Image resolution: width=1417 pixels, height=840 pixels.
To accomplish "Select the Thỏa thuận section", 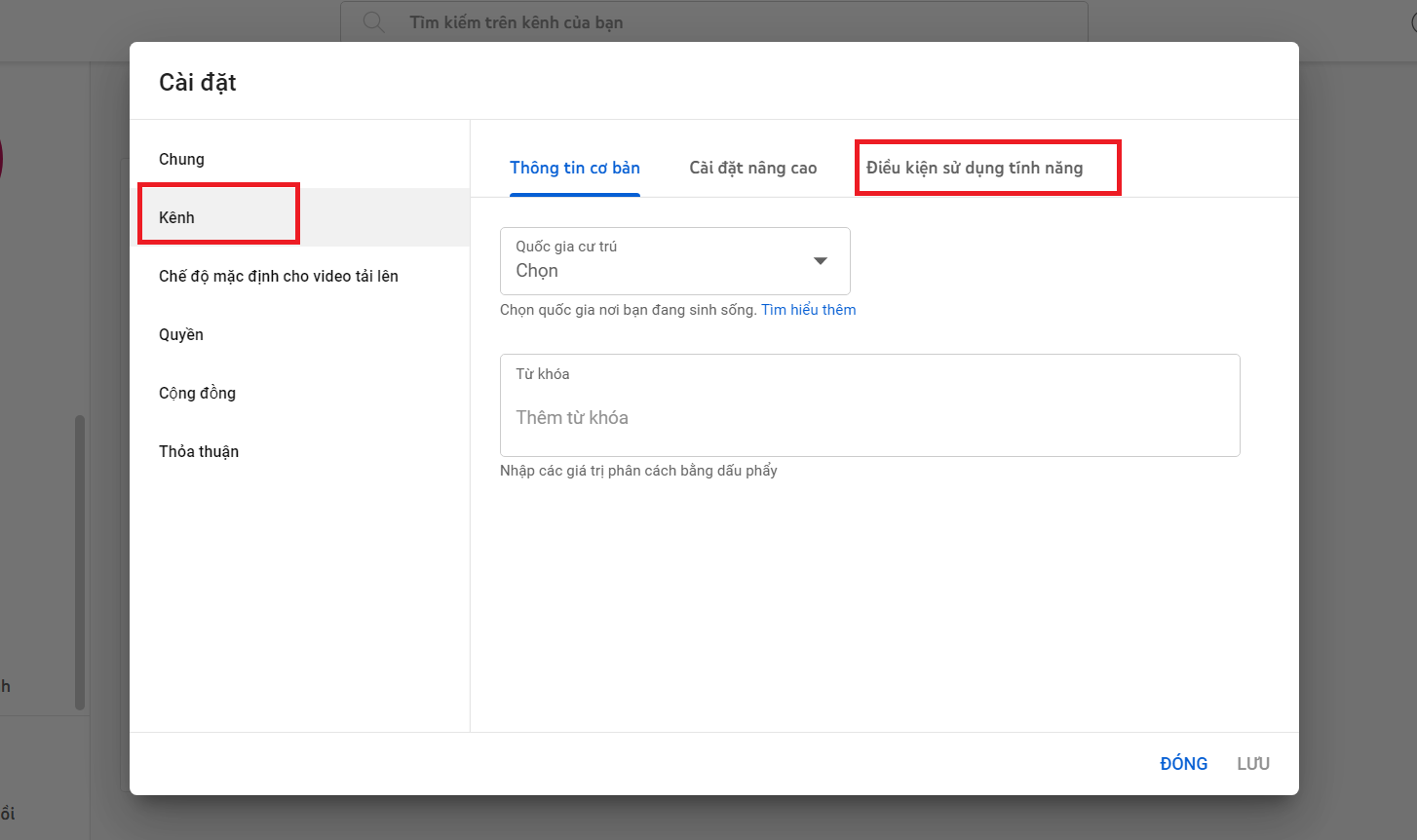I will (299, 451).
